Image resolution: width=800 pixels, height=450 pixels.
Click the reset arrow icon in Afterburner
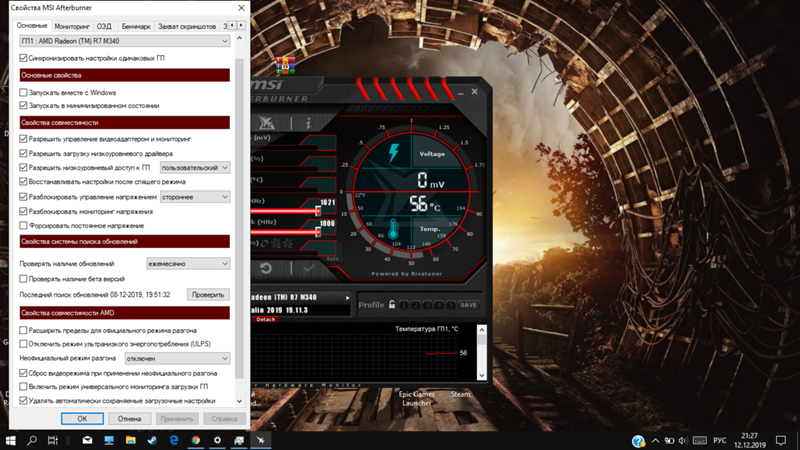(266, 268)
